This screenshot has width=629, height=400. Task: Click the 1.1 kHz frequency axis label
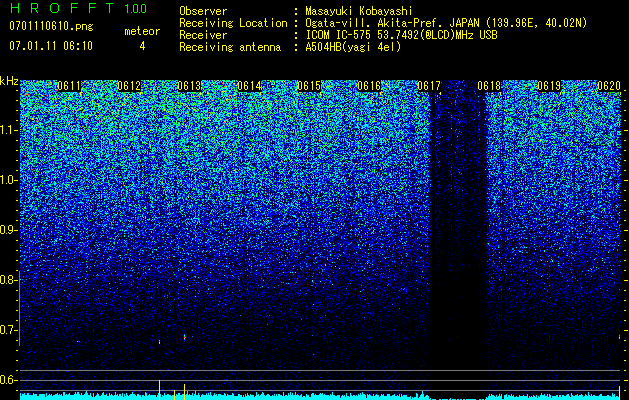[9, 130]
